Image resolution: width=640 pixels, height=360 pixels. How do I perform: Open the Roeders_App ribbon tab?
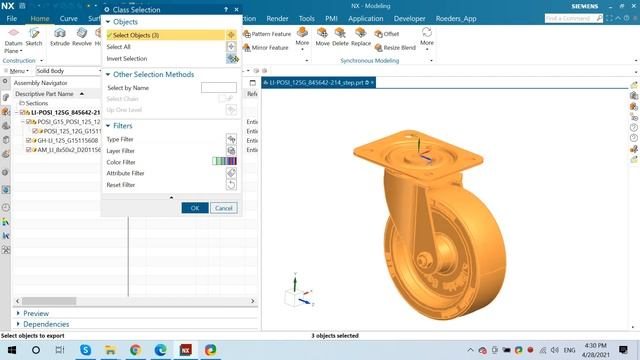pos(456,18)
